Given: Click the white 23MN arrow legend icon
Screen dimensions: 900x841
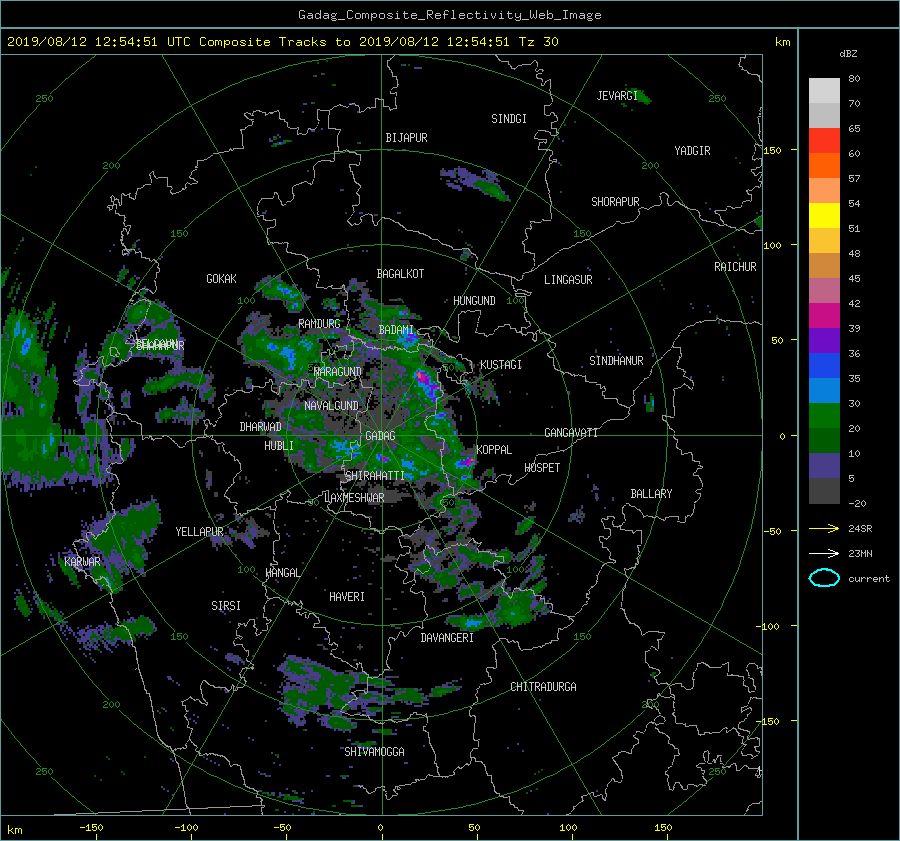Looking at the screenshot, I should tap(824, 553).
